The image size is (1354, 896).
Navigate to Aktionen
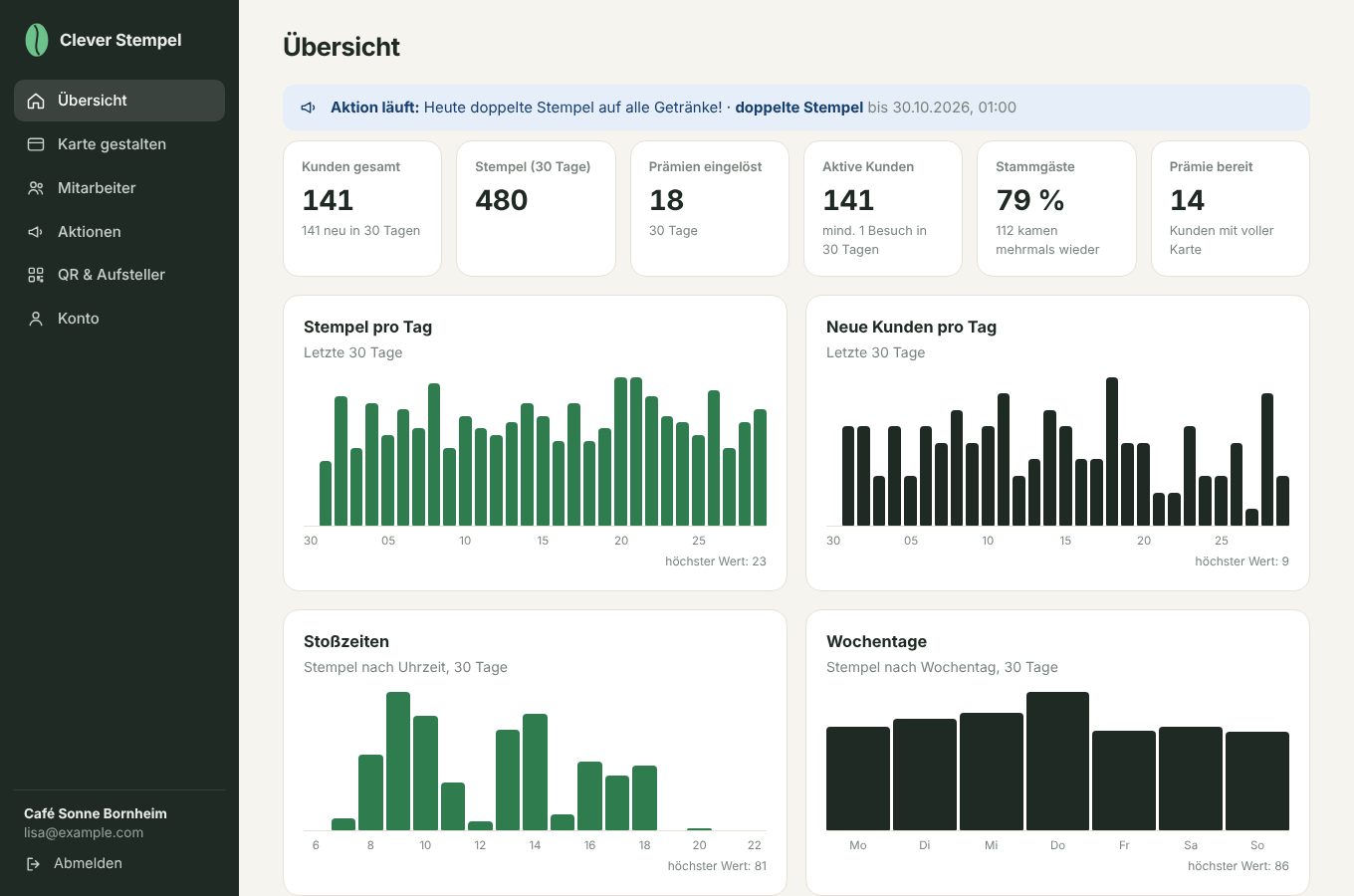pos(119,232)
